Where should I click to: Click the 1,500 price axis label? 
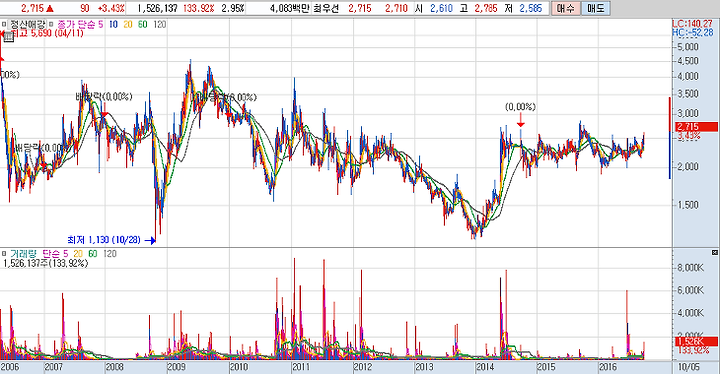pos(688,205)
